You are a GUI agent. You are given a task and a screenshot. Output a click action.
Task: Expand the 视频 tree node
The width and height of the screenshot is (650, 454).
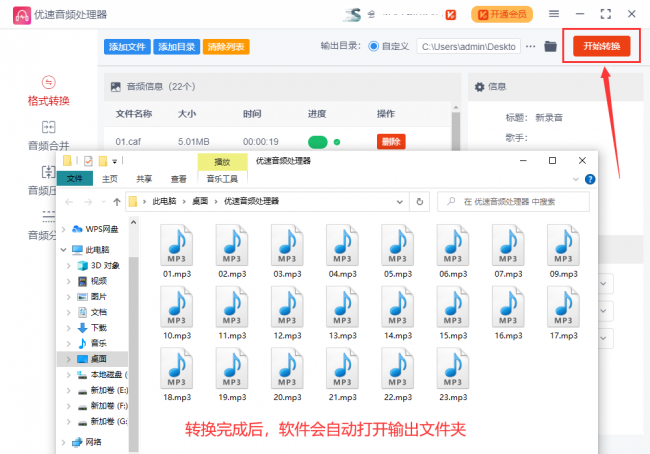[x=69, y=281]
